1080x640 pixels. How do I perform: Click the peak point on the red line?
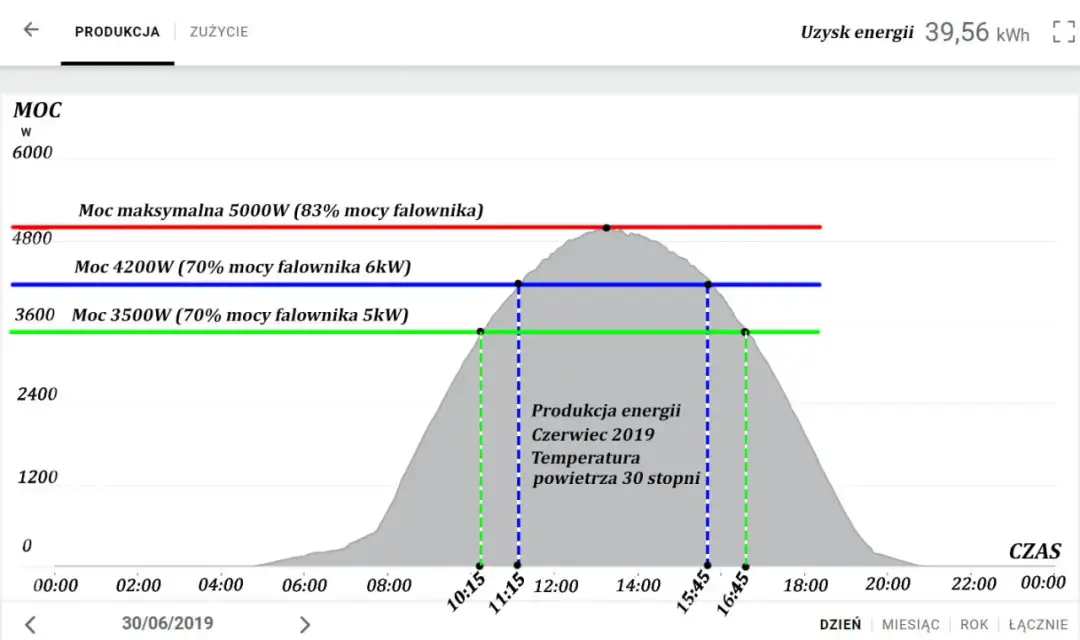[606, 228]
